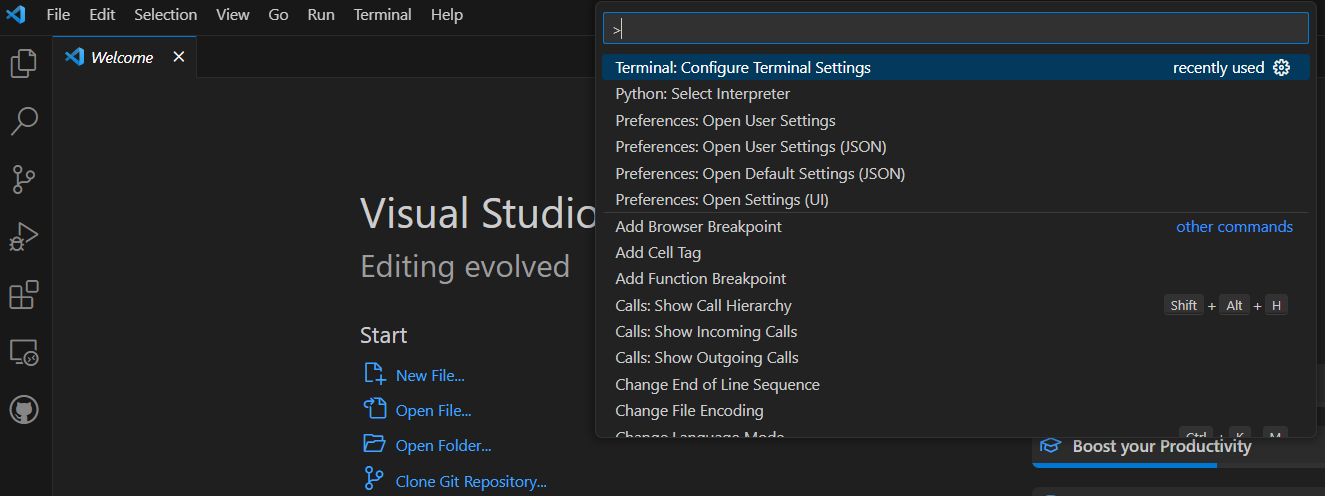
Task: Open the Go menu
Action: (278, 15)
